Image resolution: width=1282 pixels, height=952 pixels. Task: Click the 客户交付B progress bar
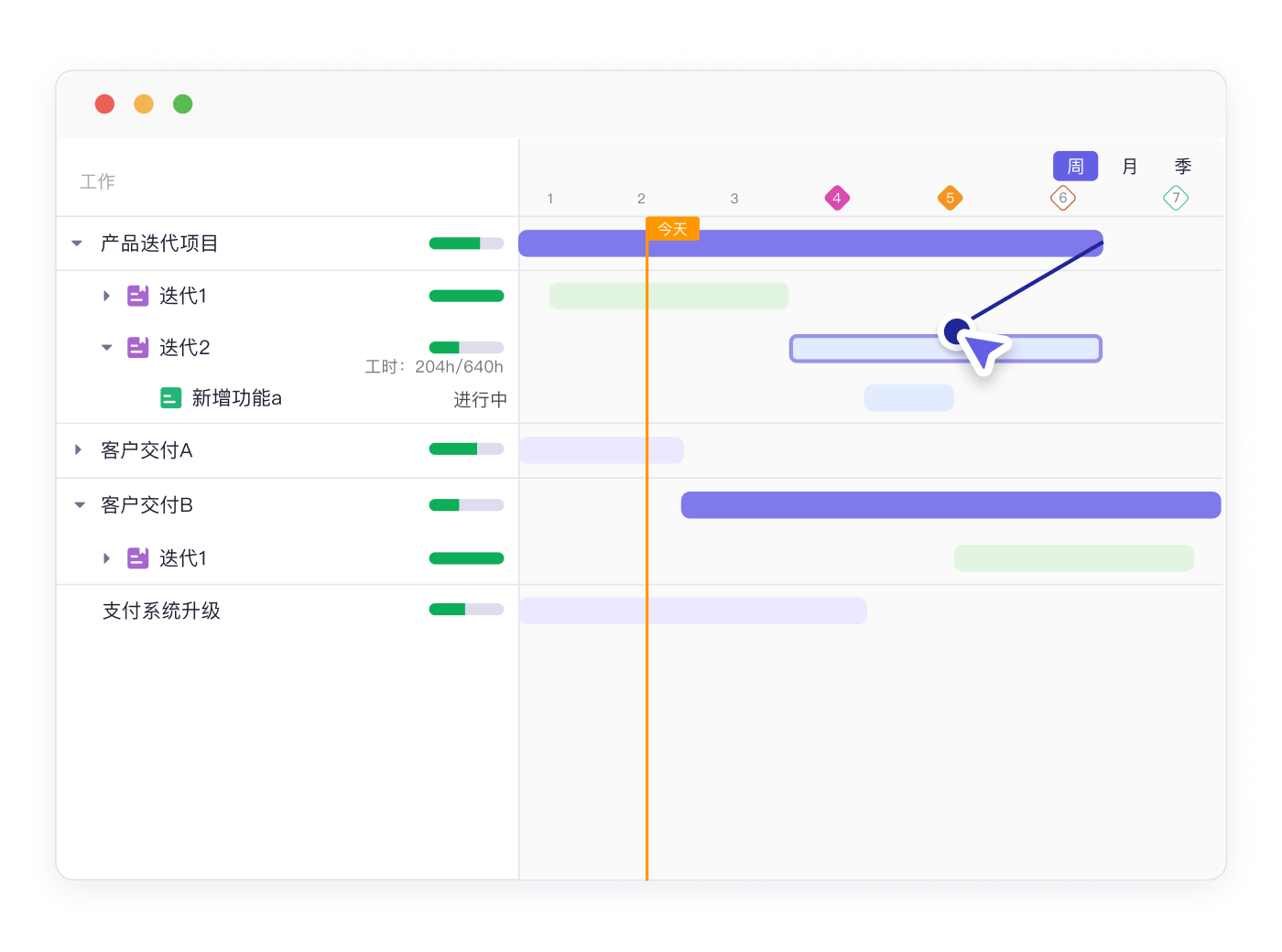[467, 505]
